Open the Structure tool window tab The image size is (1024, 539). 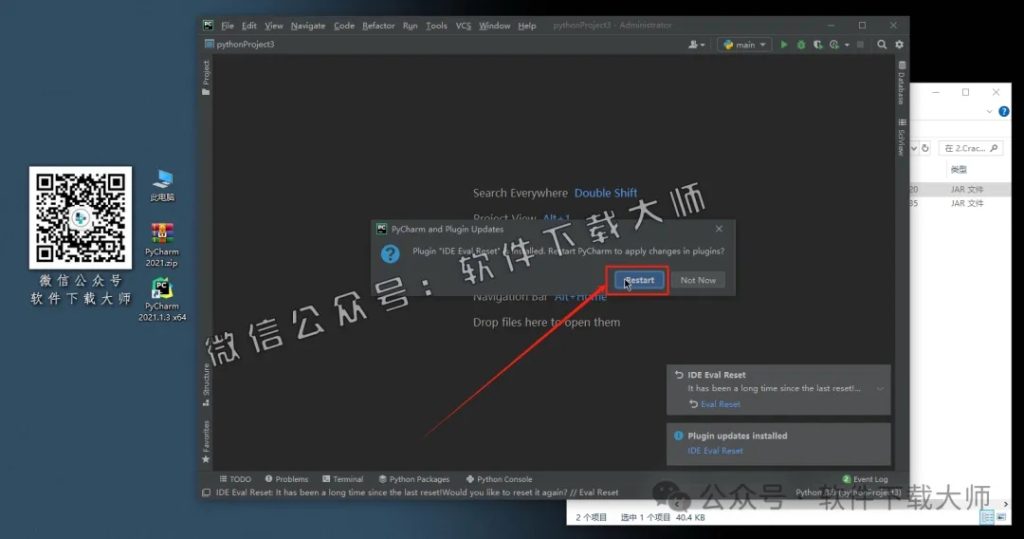coord(206,385)
